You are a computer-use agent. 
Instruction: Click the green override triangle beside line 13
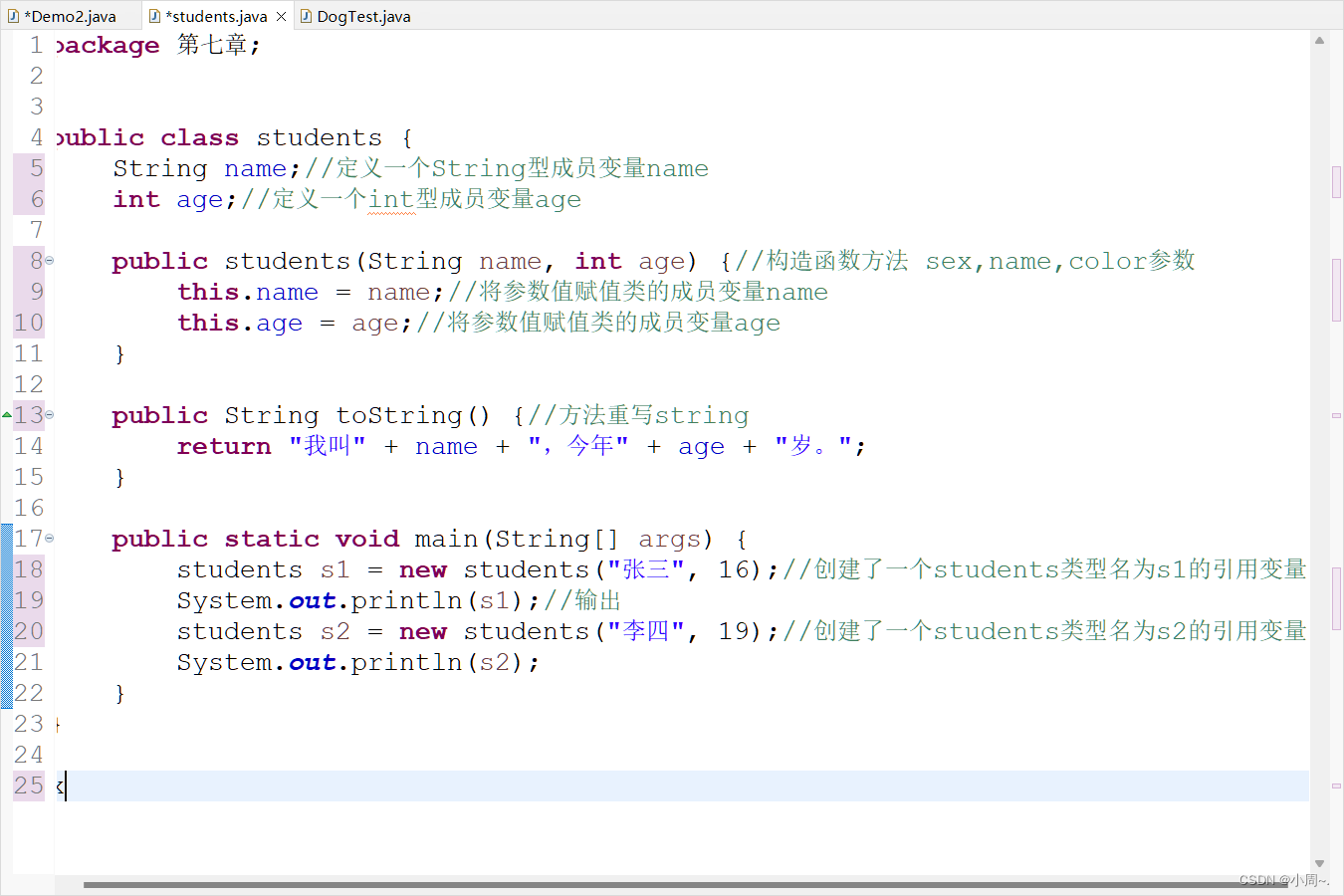(6, 414)
